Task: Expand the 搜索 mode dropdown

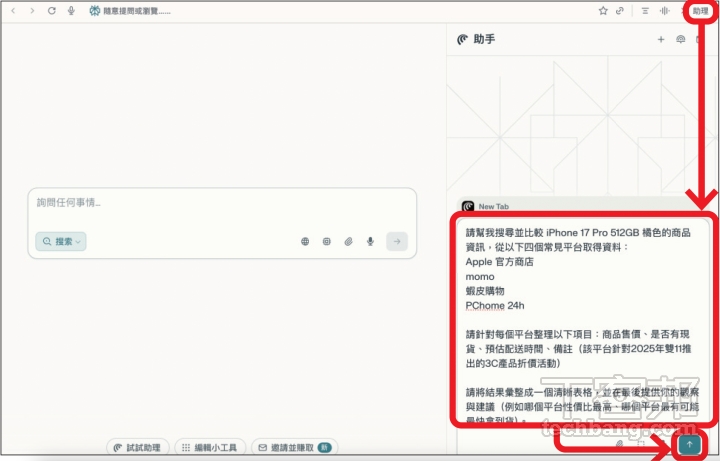Action: [61, 242]
